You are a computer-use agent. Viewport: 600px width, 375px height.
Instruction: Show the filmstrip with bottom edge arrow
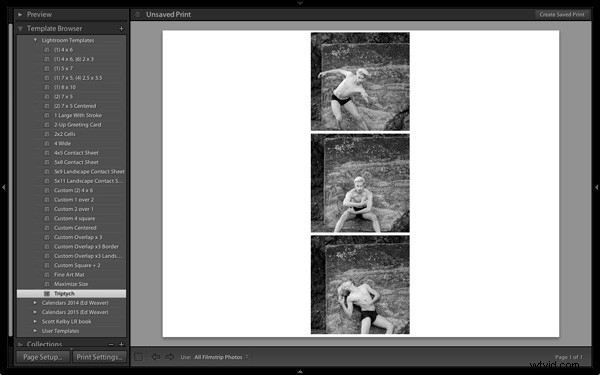(x=300, y=371)
